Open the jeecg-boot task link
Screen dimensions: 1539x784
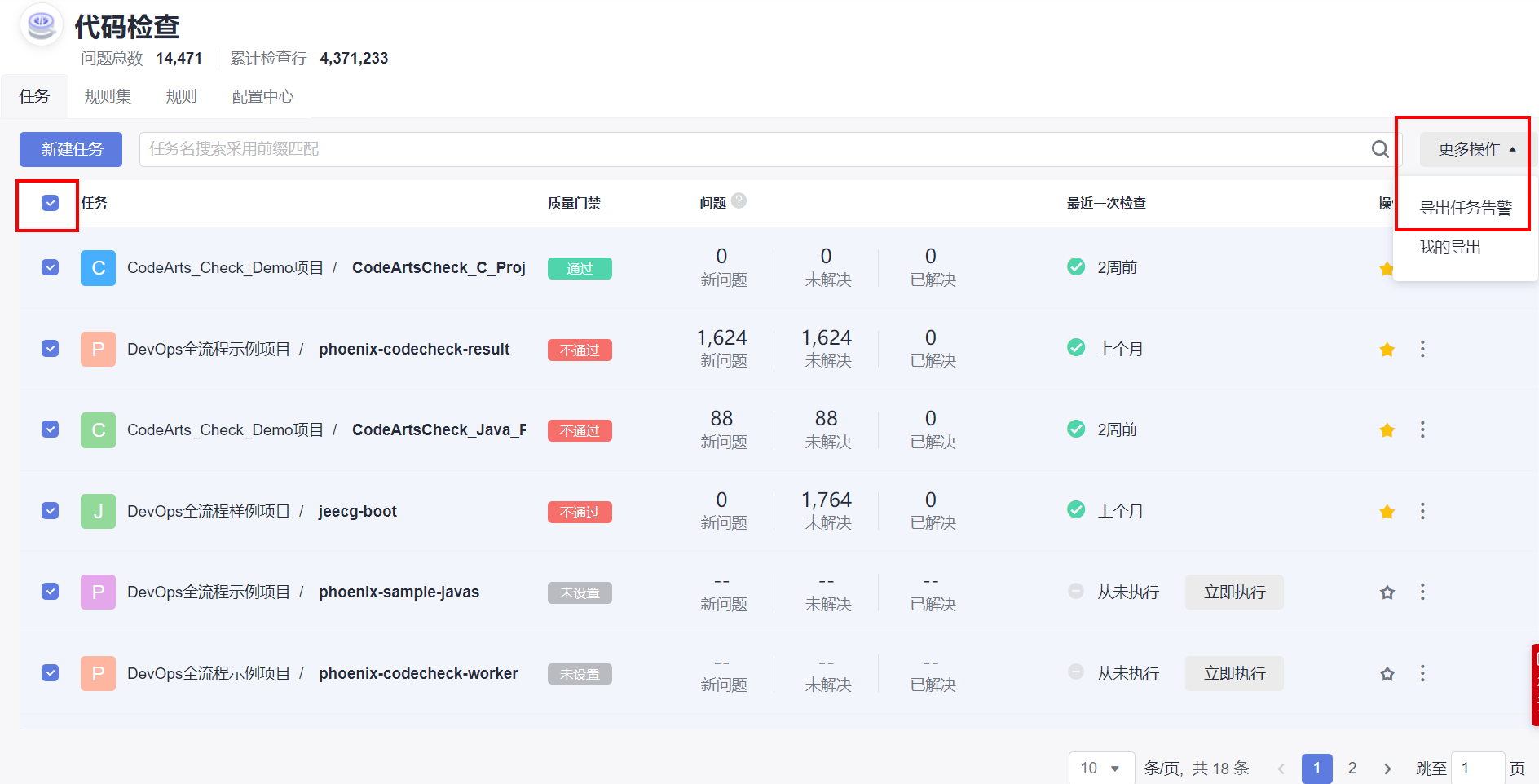(x=358, y=511)
